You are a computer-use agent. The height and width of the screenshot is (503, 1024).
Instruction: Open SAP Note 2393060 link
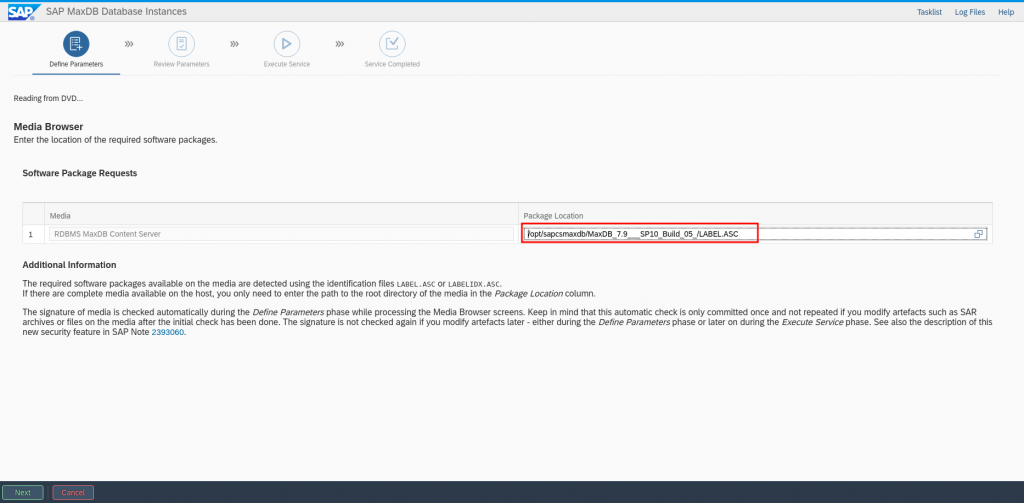coord(167,332)
